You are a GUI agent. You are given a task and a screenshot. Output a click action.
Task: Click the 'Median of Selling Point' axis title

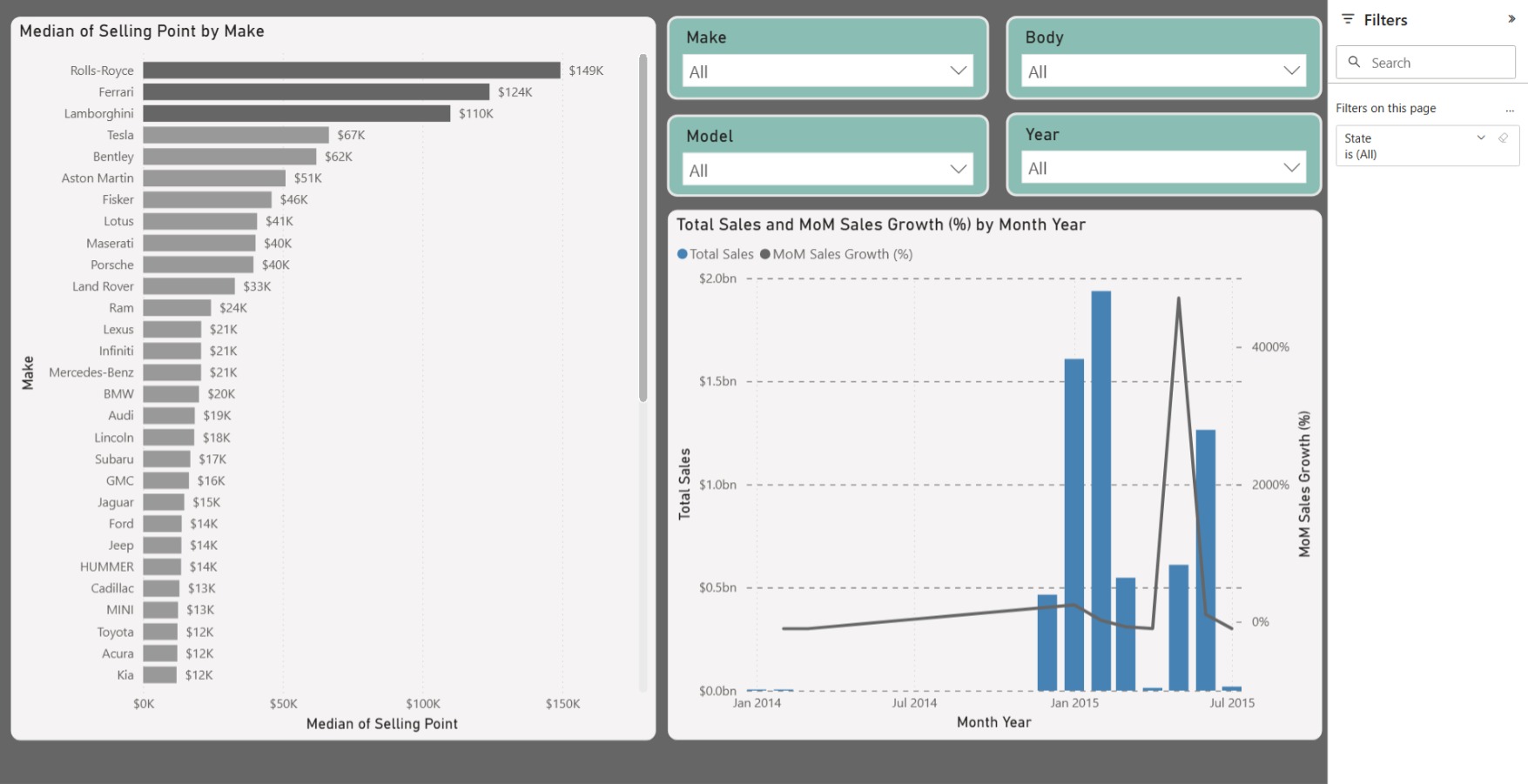tap(382, 724)
